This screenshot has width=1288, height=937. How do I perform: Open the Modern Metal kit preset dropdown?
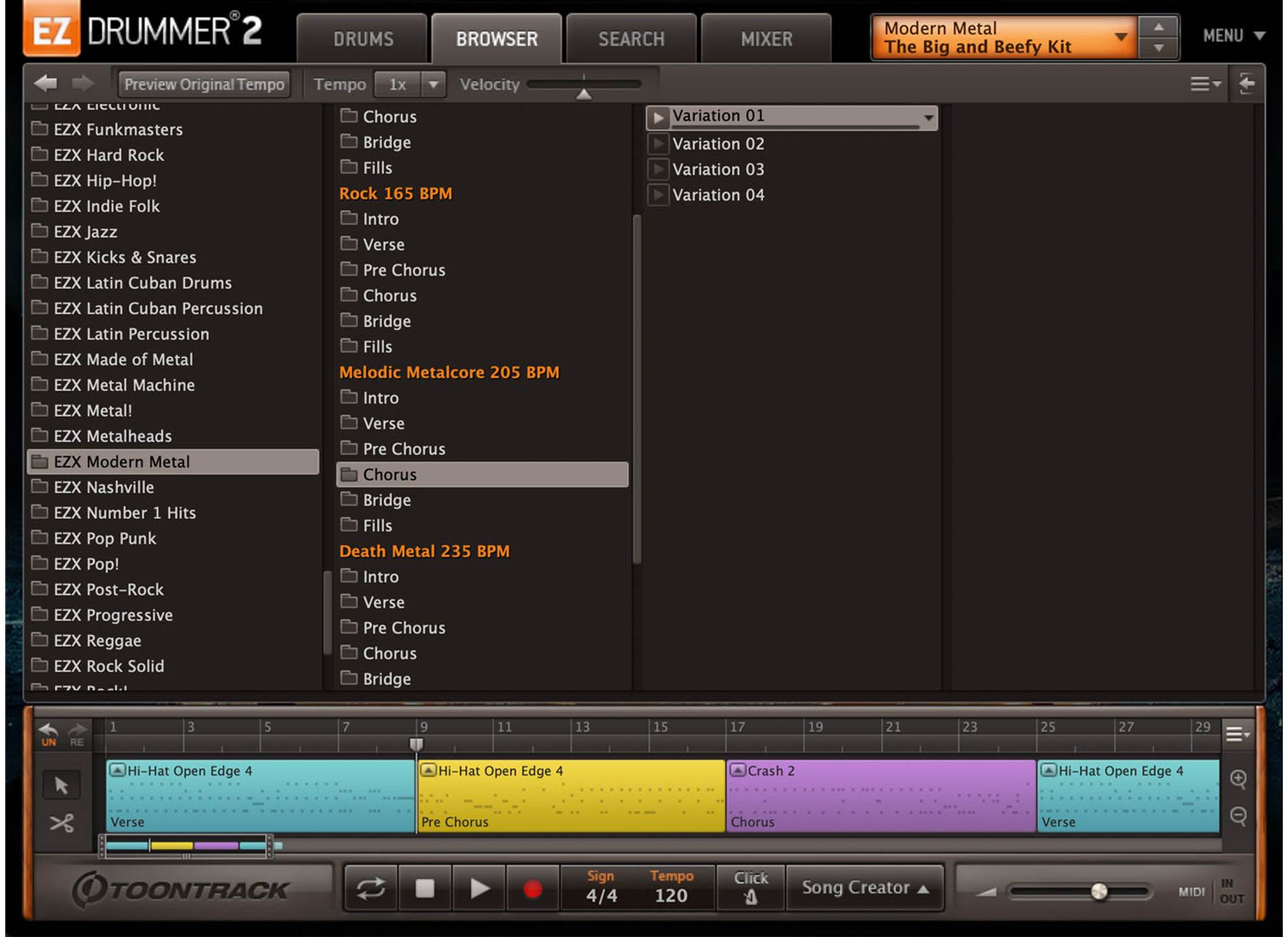tap(1120, 37)
